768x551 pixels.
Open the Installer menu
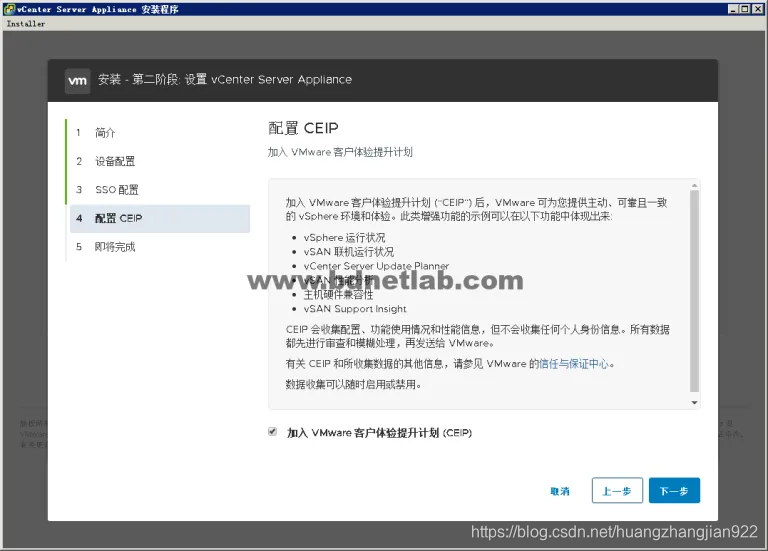click(25, 24)
